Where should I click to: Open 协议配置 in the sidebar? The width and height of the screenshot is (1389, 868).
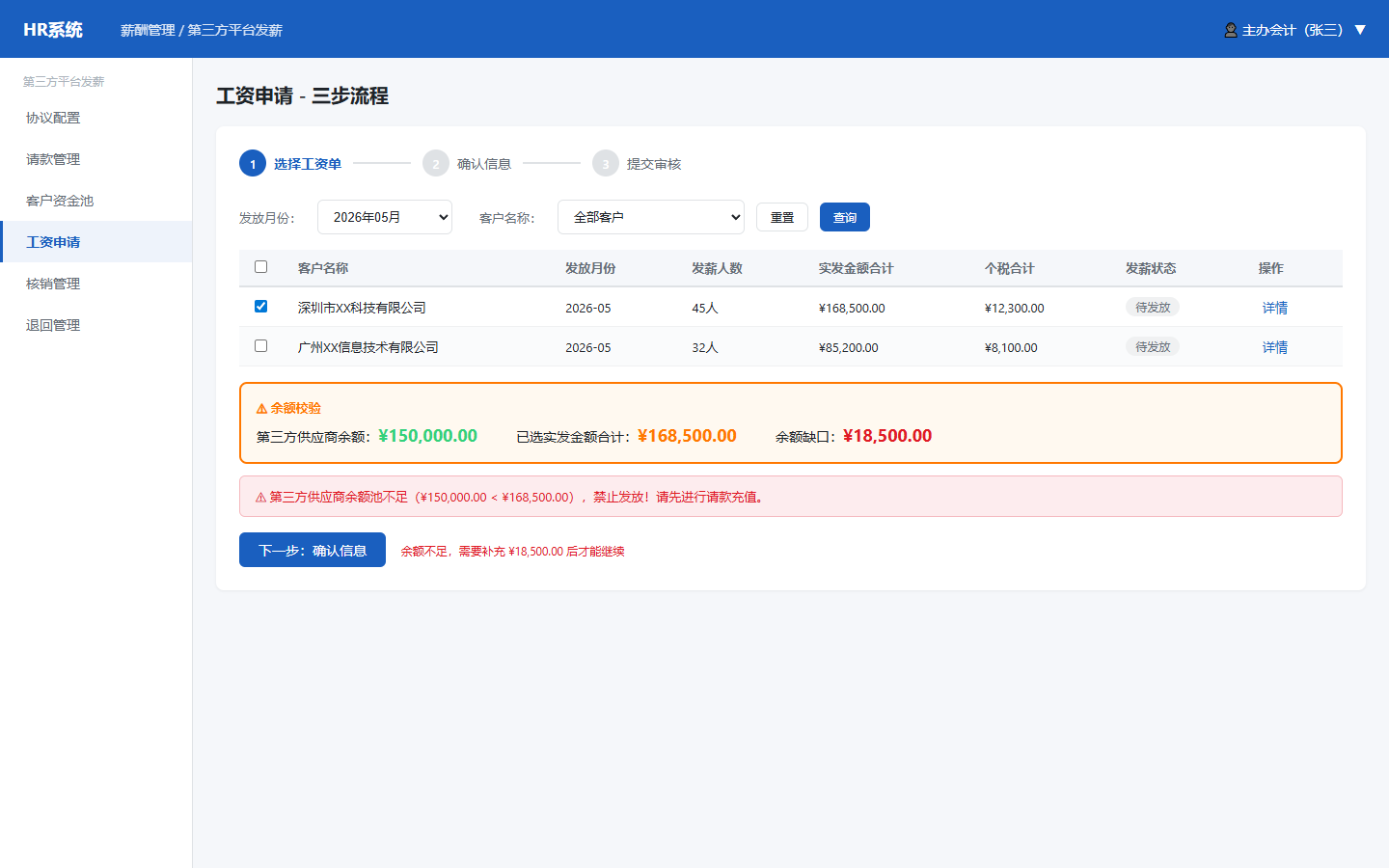96,118
